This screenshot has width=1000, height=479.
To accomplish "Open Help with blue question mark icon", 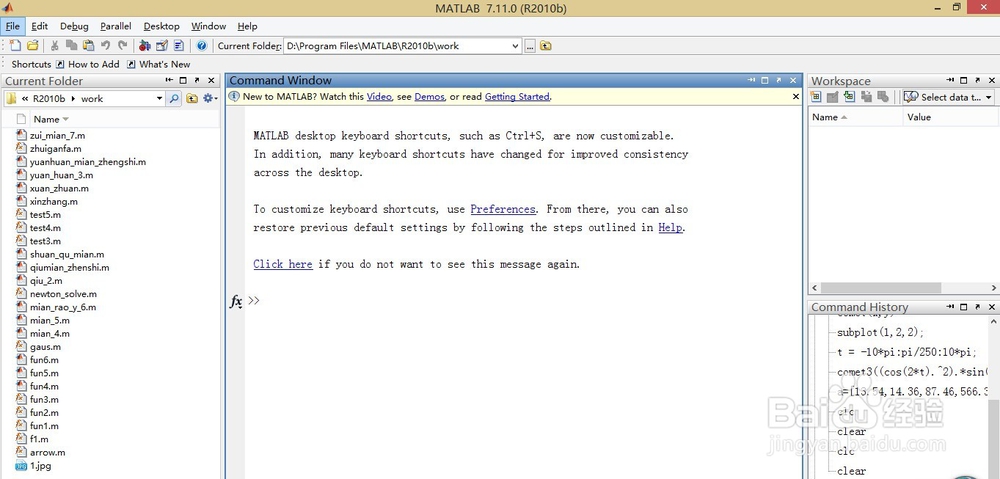I will pos(202,45).
